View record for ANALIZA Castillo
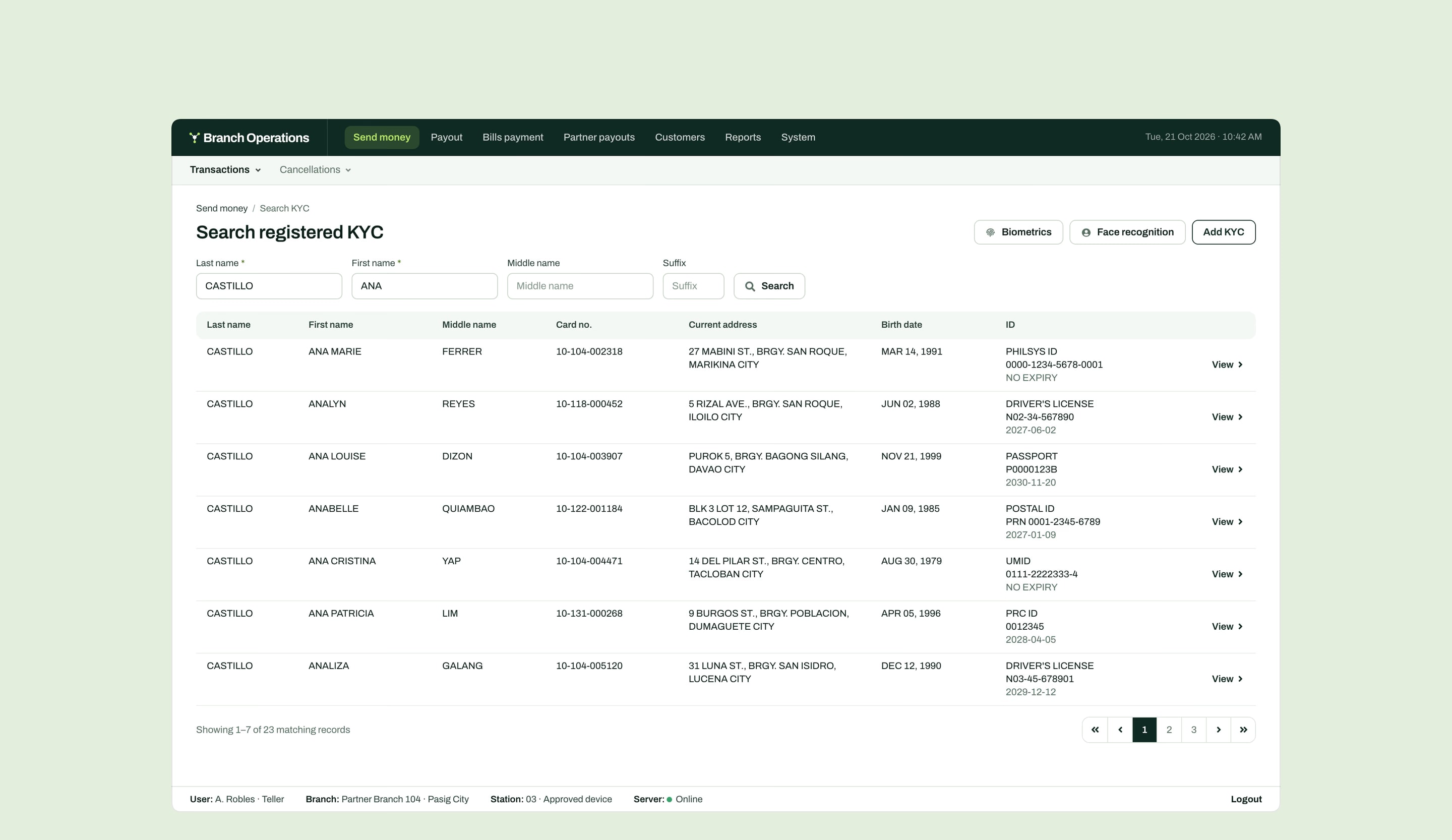1452x840 pixels. [x=1227, y=679]
